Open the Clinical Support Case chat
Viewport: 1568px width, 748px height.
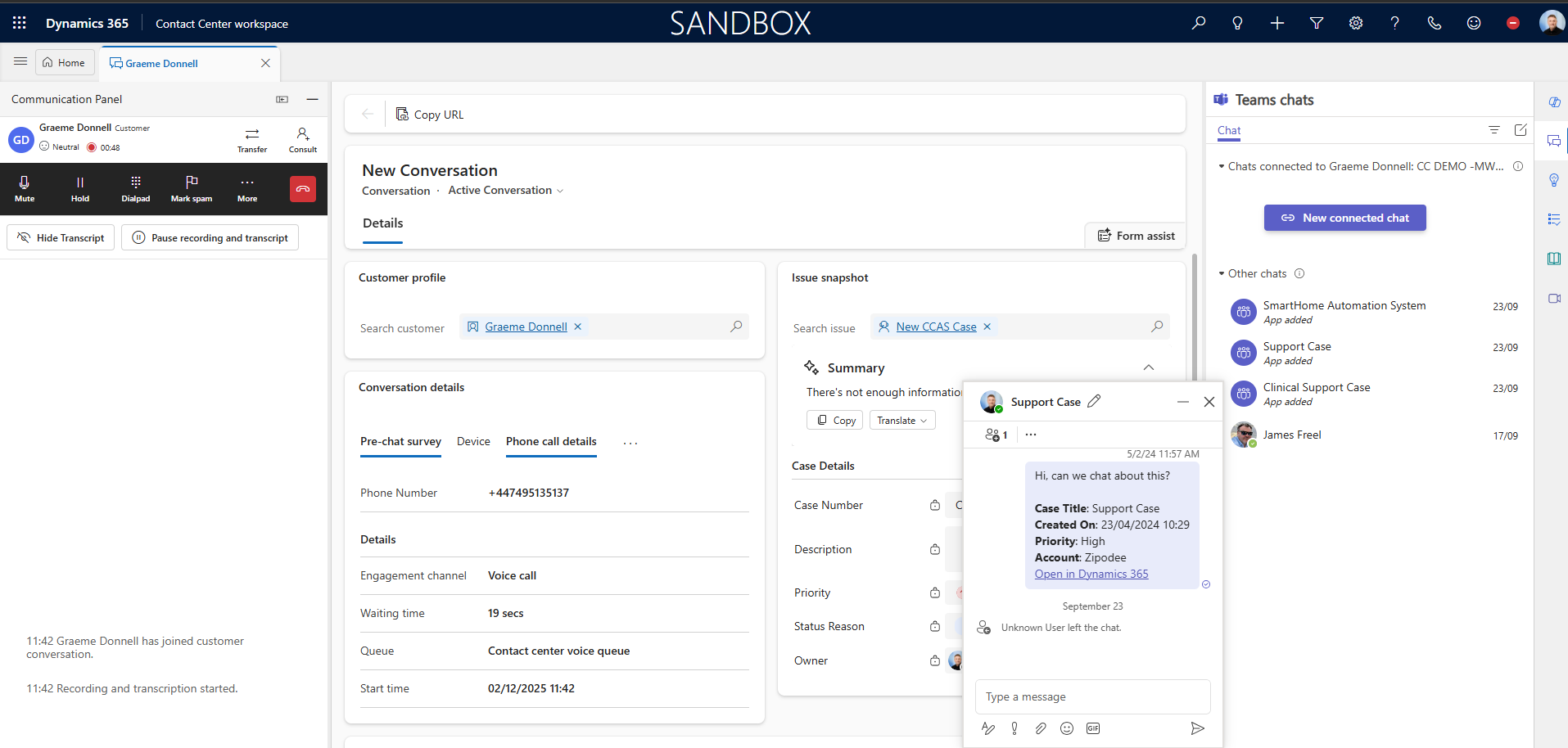click(x=1374, y=394)
